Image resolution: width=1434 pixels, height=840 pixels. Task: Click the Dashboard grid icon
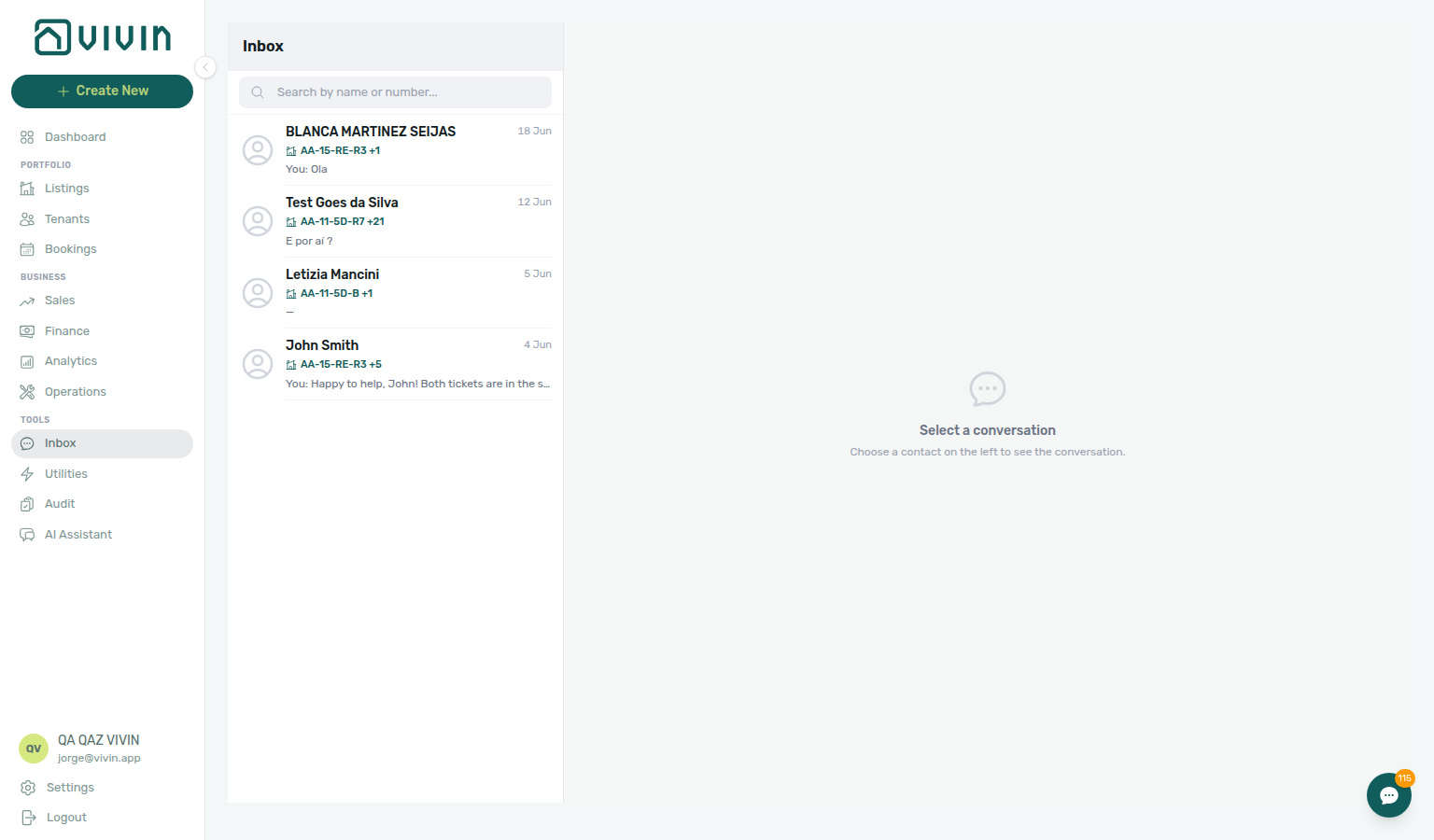(27, 137)
